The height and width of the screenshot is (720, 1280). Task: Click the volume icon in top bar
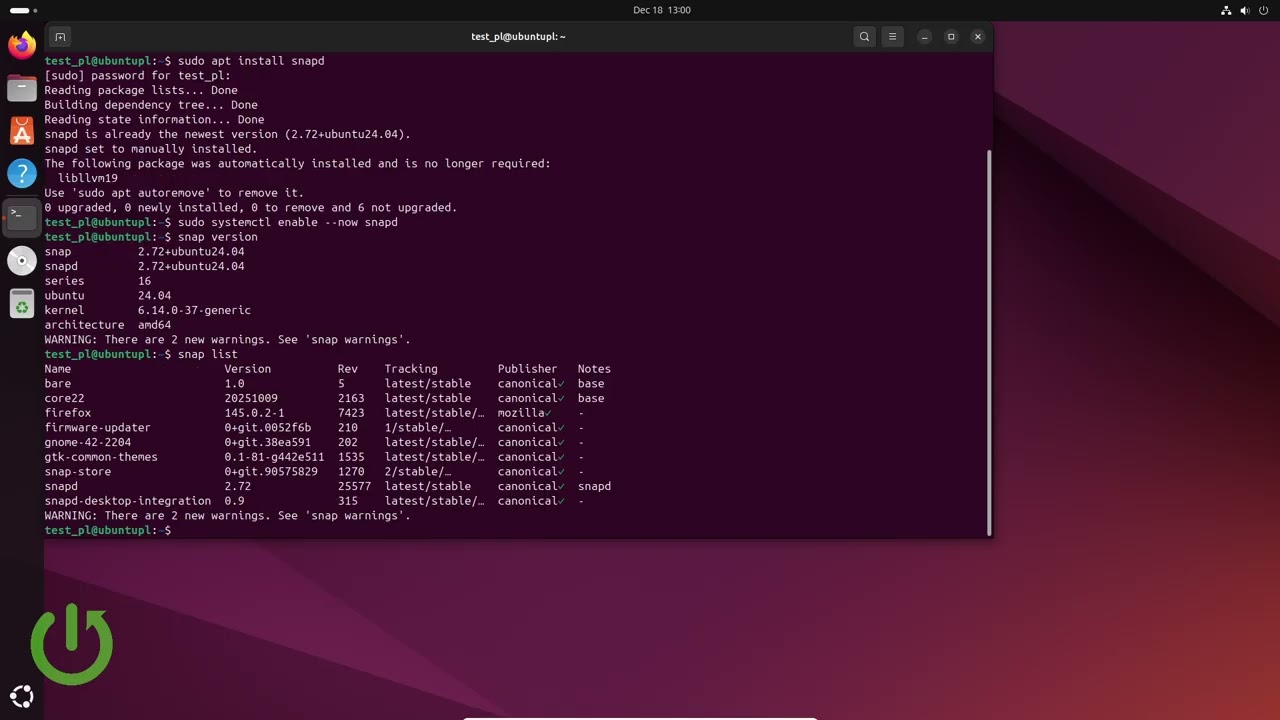(1245, 10)
